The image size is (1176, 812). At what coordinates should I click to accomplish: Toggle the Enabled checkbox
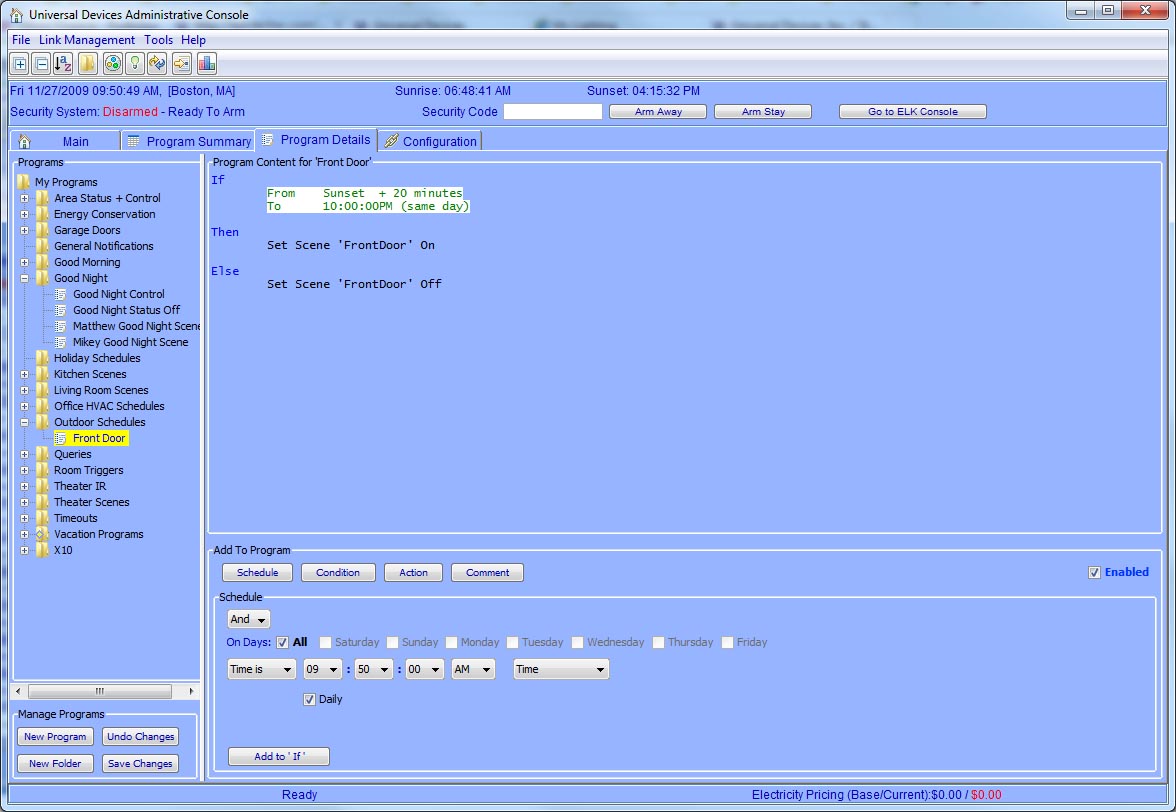click(x=1094, y=572)
